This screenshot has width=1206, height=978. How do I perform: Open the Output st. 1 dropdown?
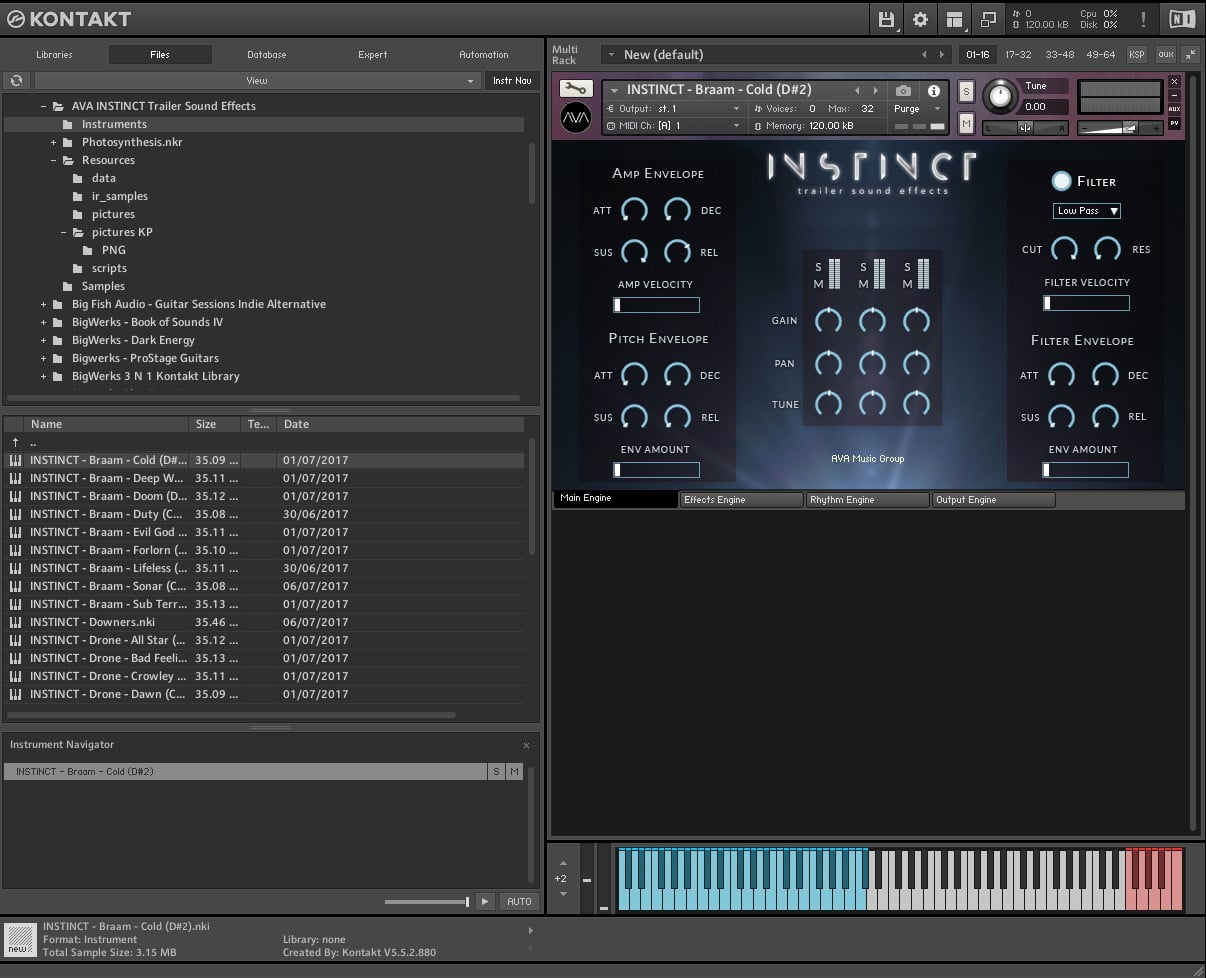point(674,108)
